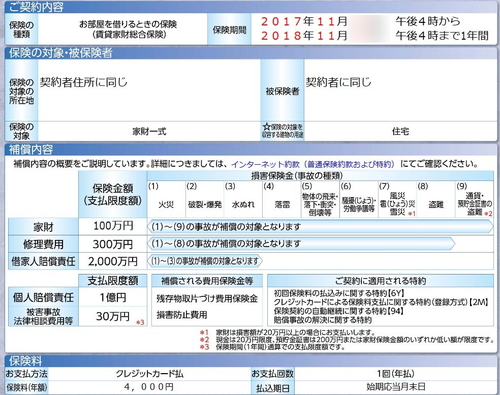Click the 100万円 amount

coord(113,226)
